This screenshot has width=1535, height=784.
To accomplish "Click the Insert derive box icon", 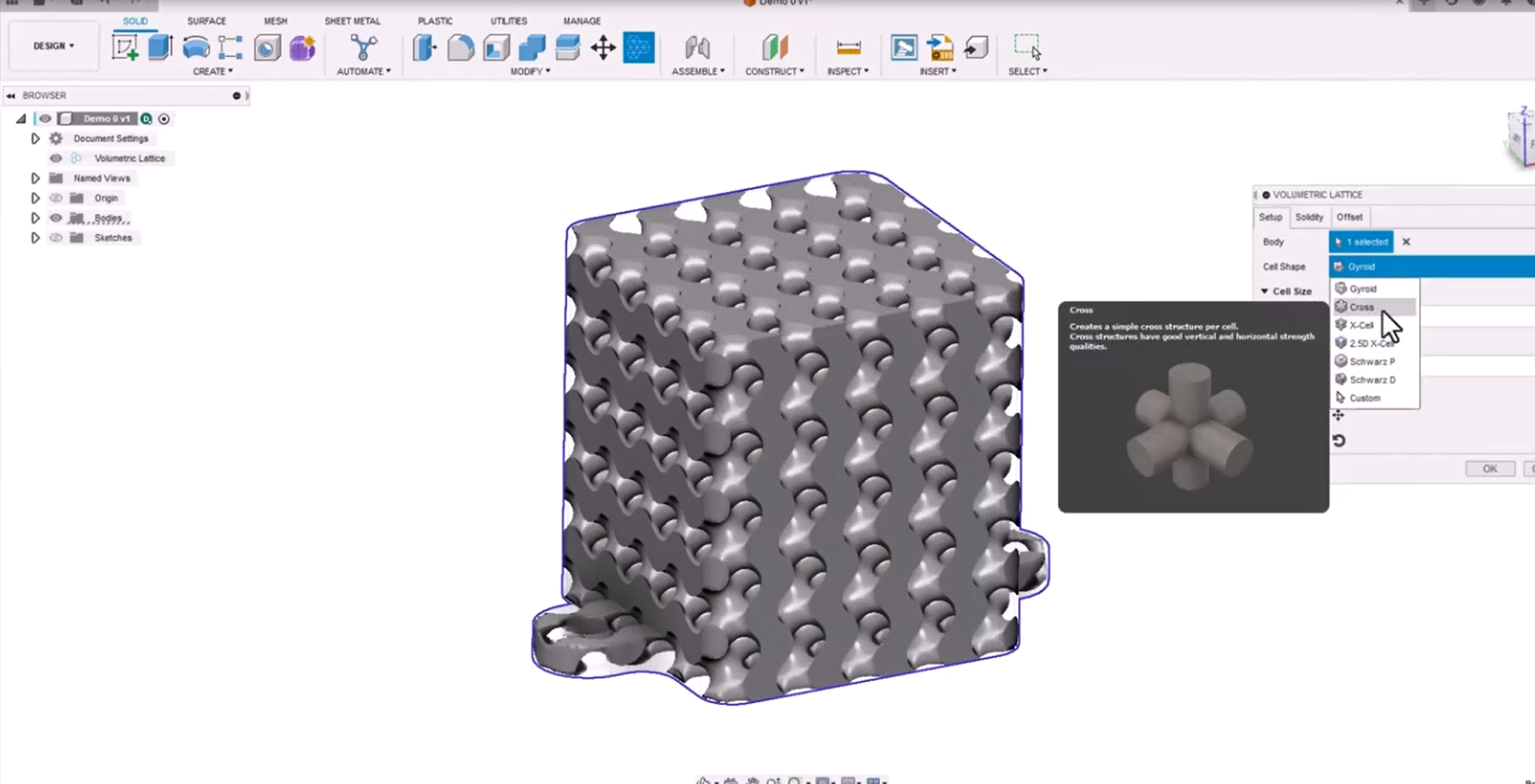I will pyautogui.click(x=976, y=47).
